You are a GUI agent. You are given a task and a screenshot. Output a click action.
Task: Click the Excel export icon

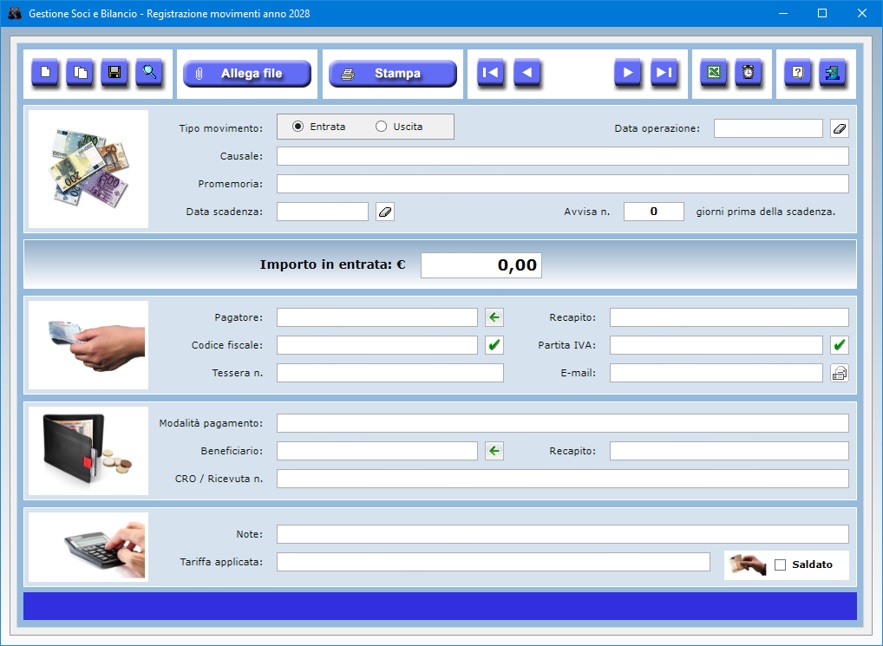[713, 73]
